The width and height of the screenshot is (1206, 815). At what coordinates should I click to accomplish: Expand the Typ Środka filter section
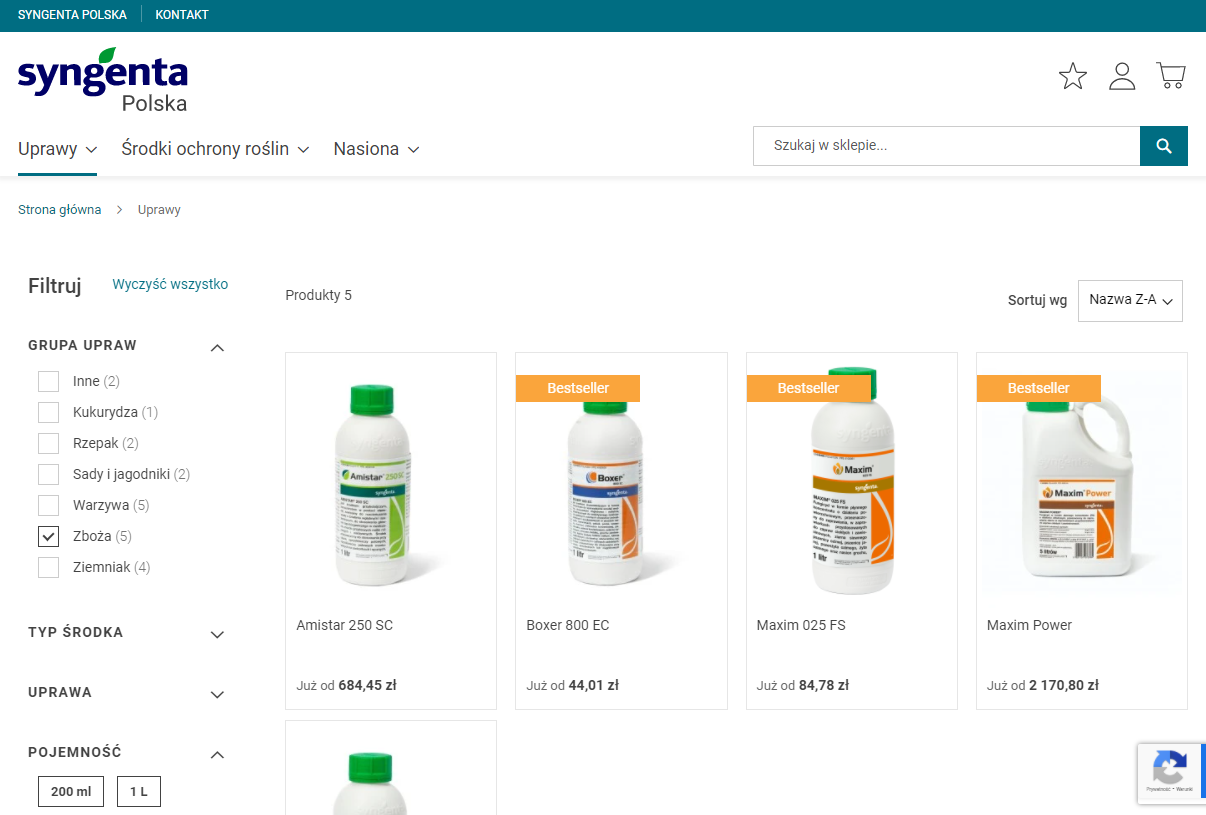coord(217,634)
